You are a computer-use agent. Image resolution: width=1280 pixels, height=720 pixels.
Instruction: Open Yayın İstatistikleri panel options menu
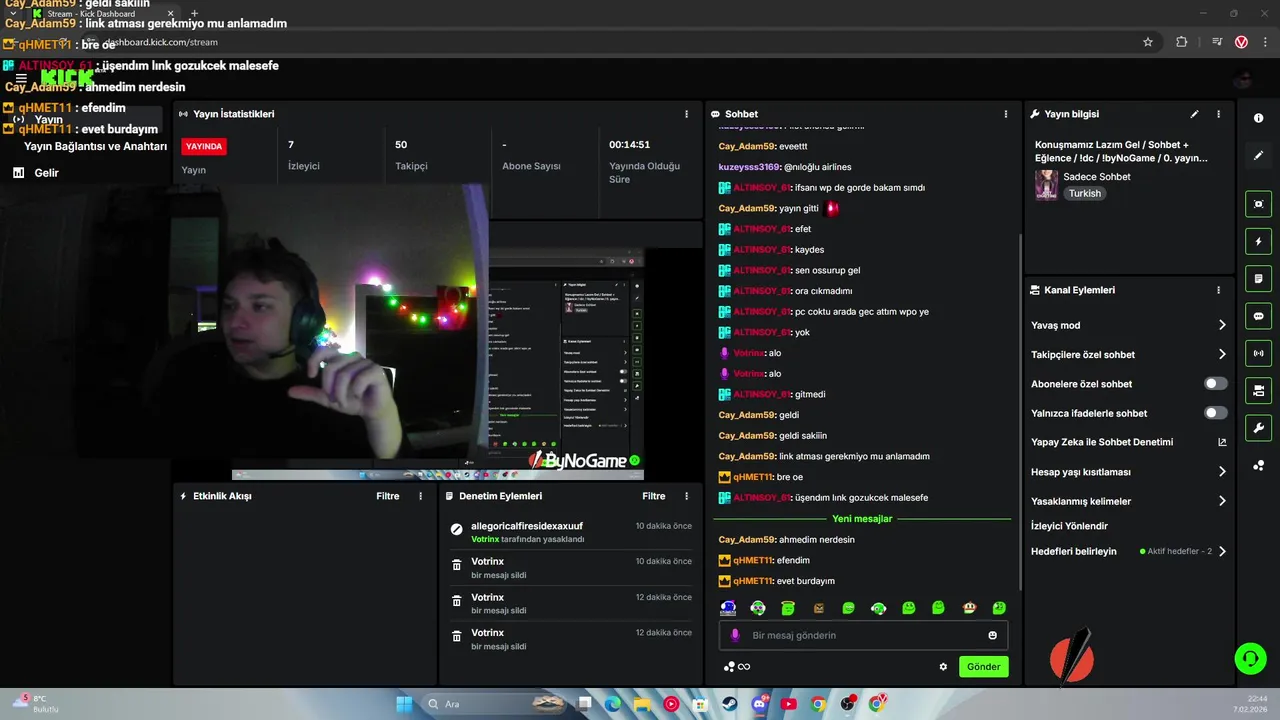coord(686,114)
